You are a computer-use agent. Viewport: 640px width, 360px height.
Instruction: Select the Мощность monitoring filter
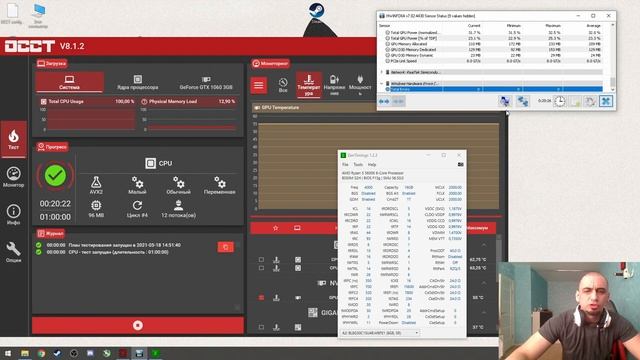pyautogui.click(x=360, y=85)
